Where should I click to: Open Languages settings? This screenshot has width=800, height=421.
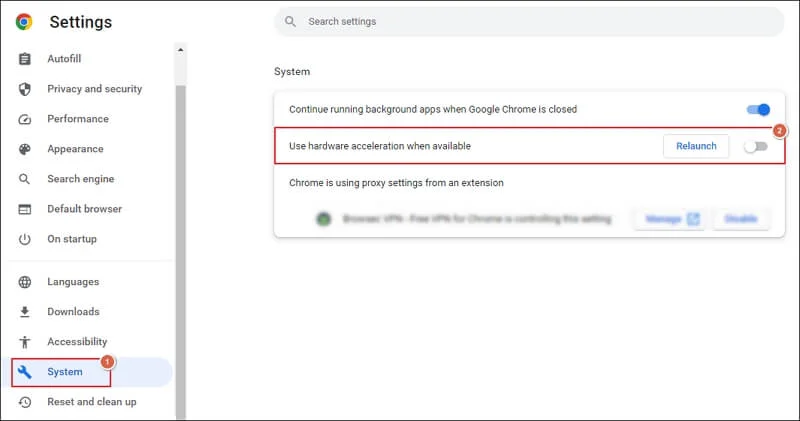point(73,282)
